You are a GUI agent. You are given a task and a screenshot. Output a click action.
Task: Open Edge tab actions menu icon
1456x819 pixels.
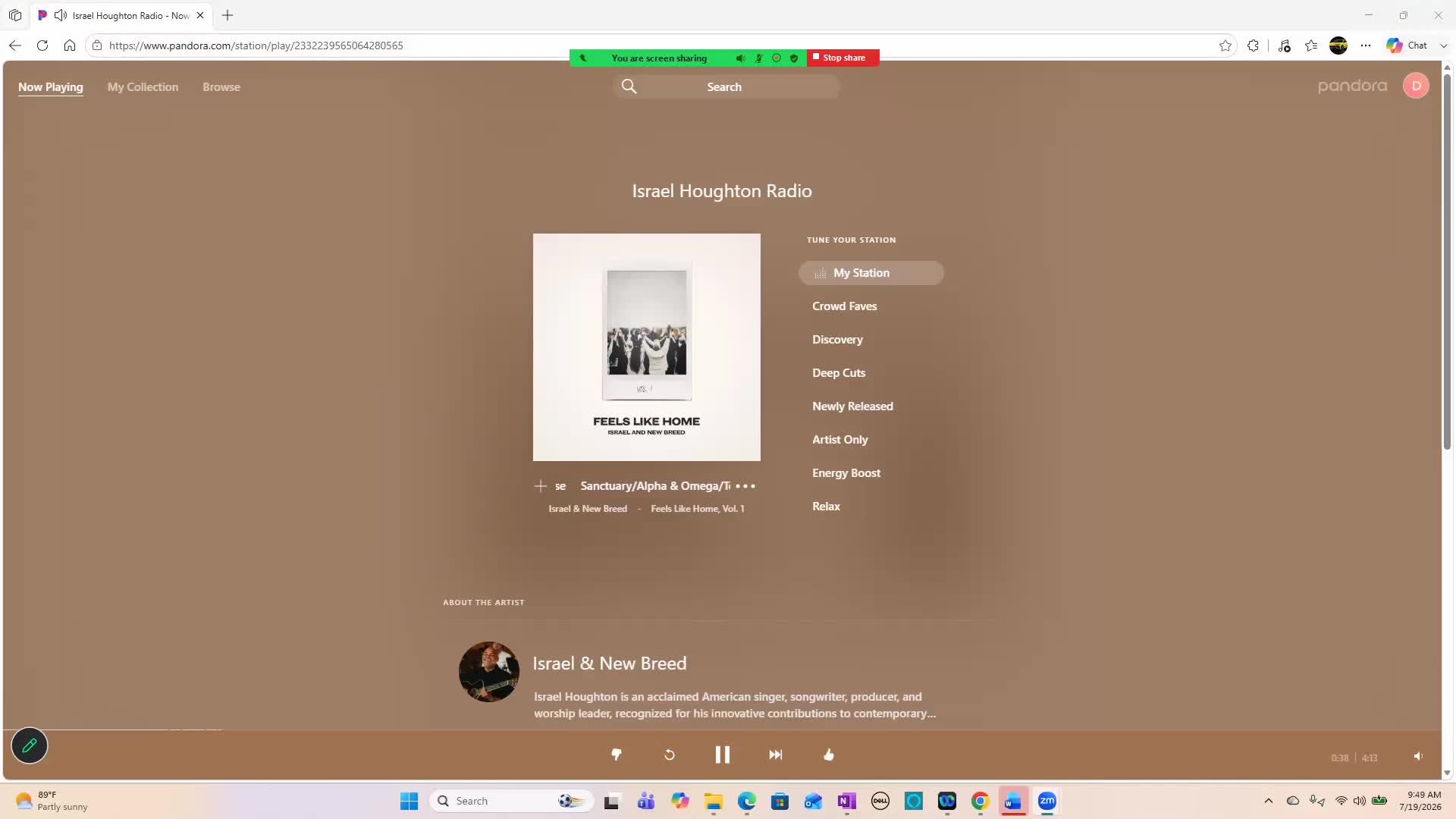(x=15, y=15)
